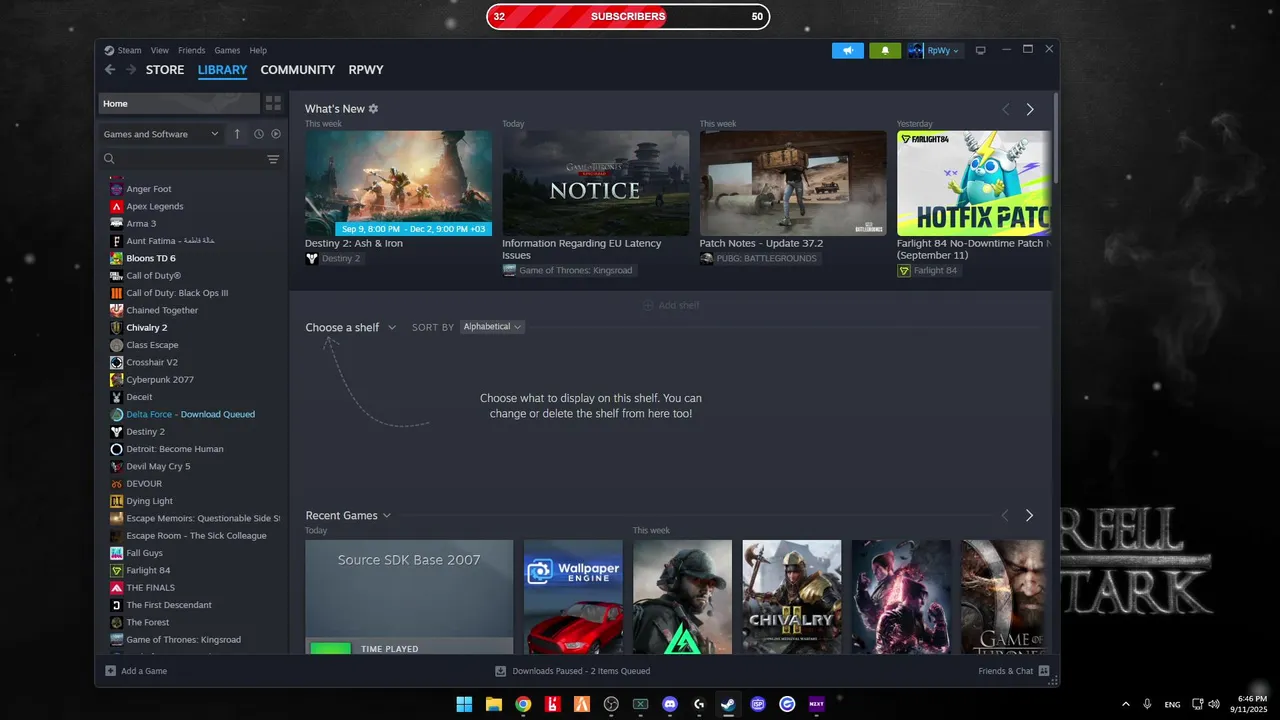Open File Explorer from the taskbar

point(493,704)
